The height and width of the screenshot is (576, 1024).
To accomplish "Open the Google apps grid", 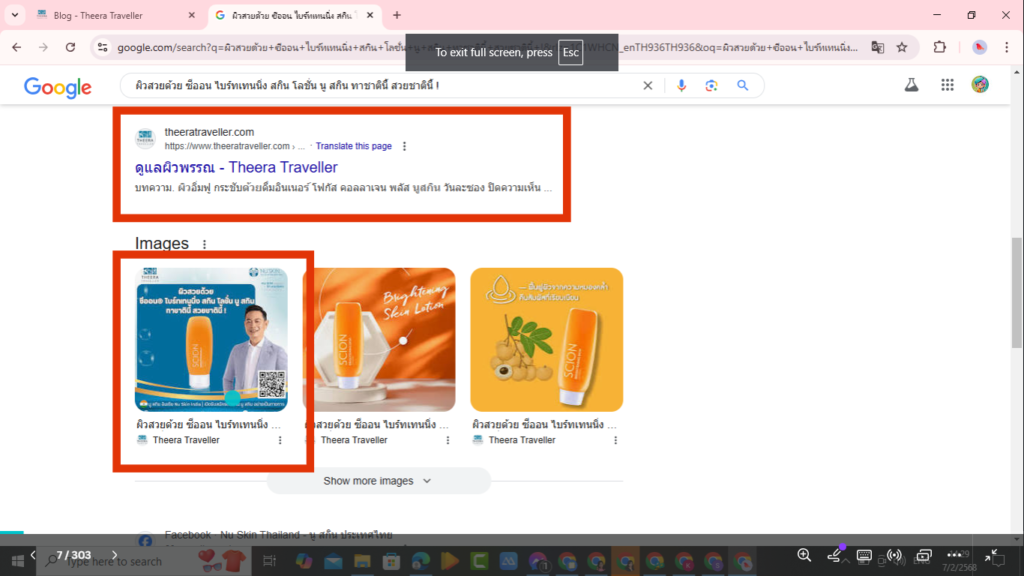I will (x=947, y=85).
